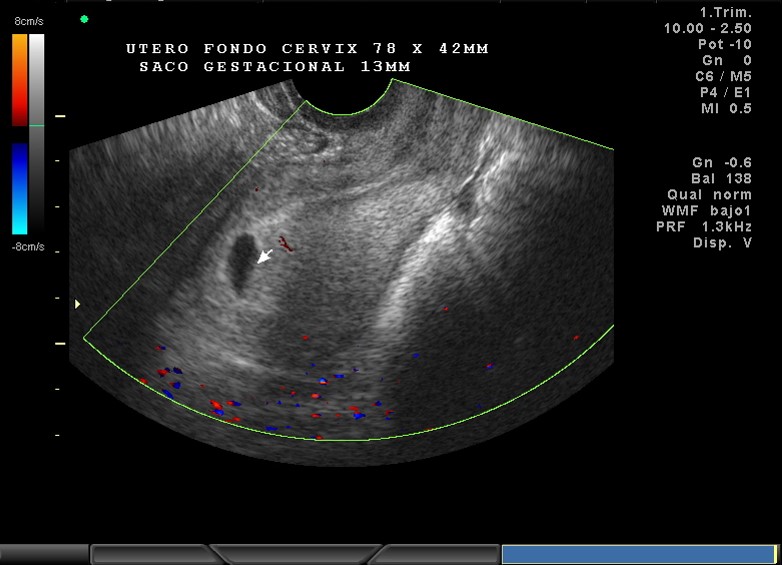This screenshot has width=782, height=565.
Task: Select the blue highlighted bar at bottom
Action: tap(638, 554)
